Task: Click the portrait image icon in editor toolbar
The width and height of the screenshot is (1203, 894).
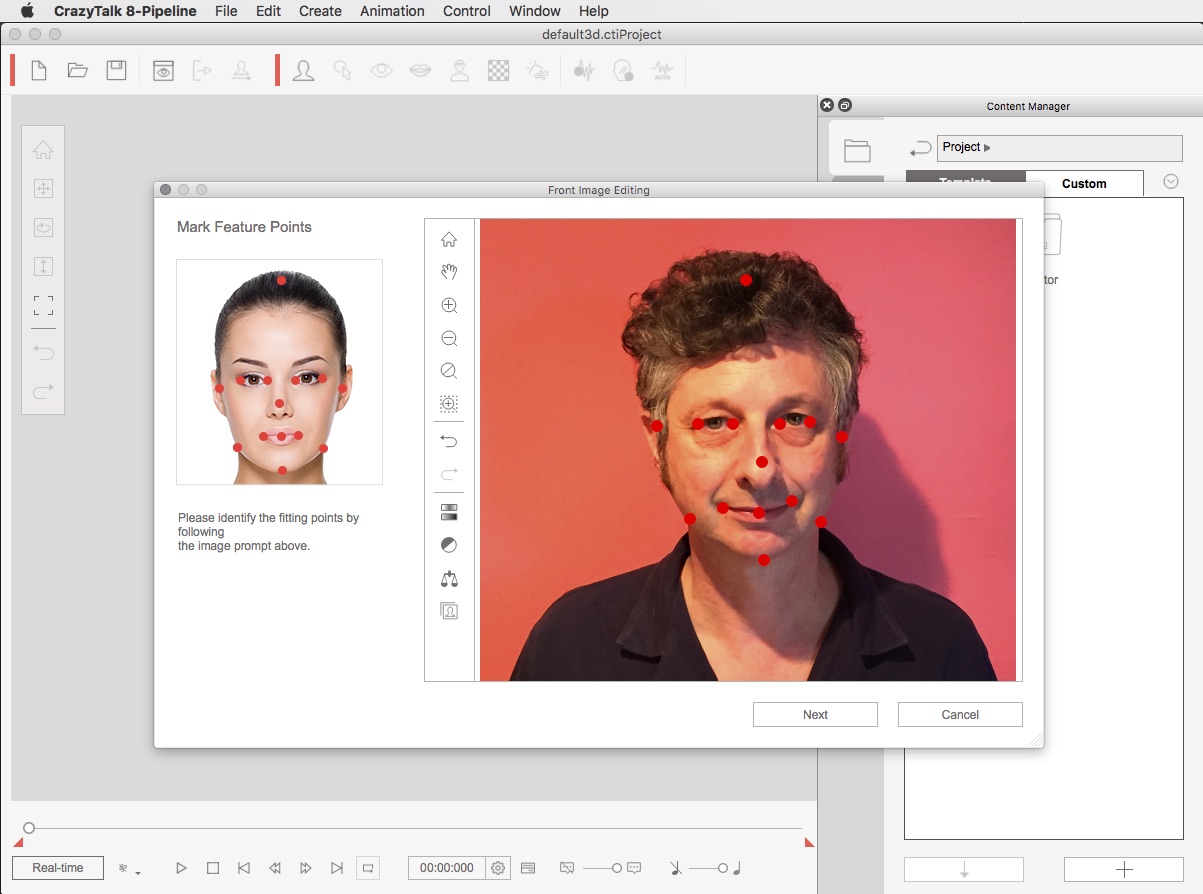Action: [449, 611]
